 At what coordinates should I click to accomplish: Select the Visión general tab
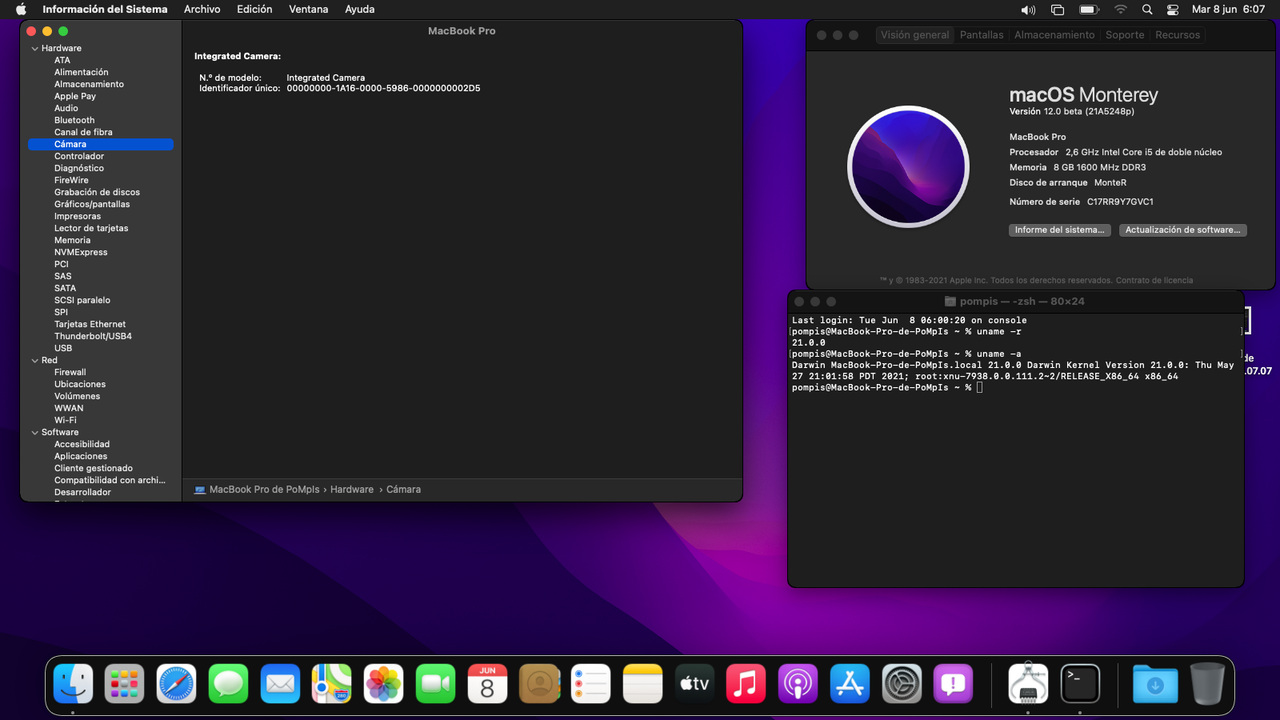click(915, 35)
